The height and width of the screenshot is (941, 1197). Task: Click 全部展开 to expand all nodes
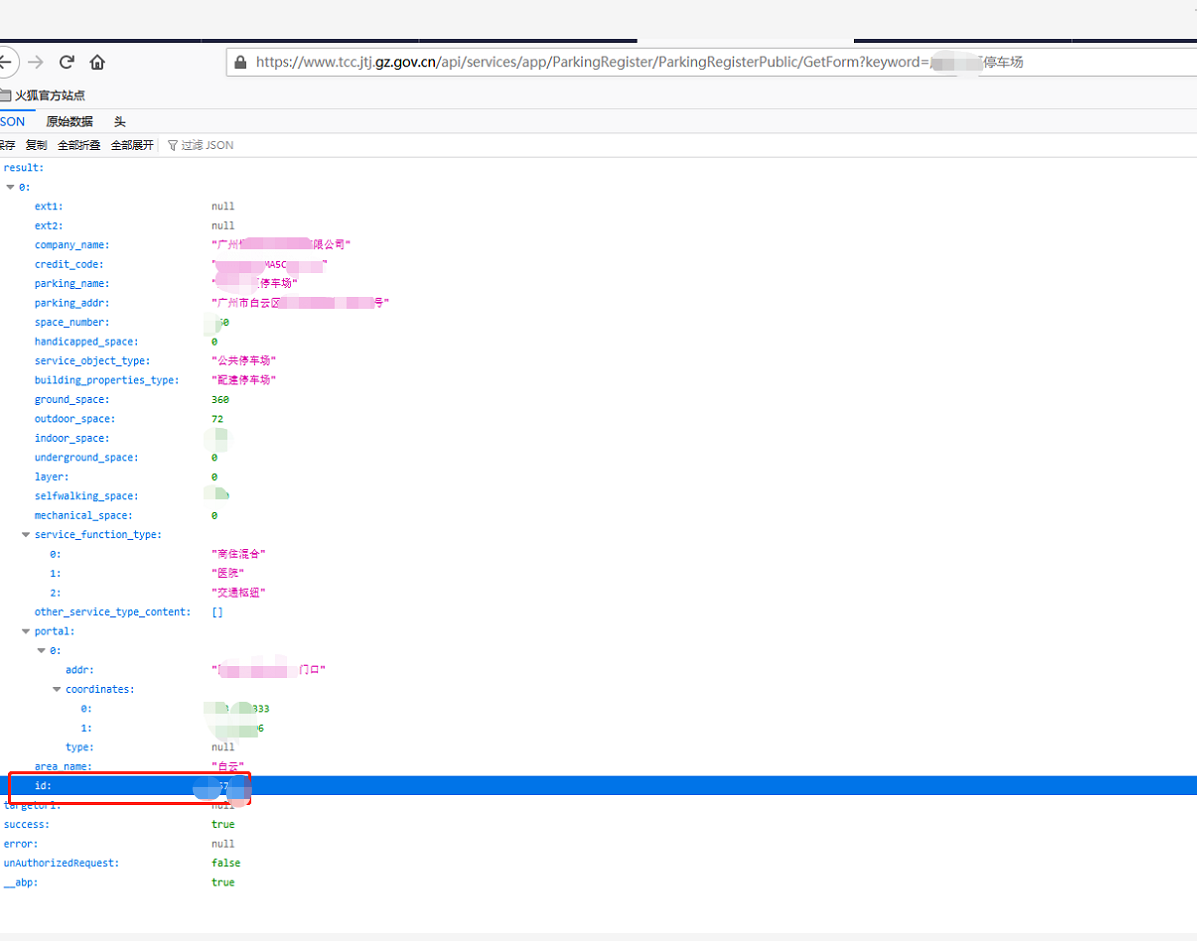(x=132, y=145)
